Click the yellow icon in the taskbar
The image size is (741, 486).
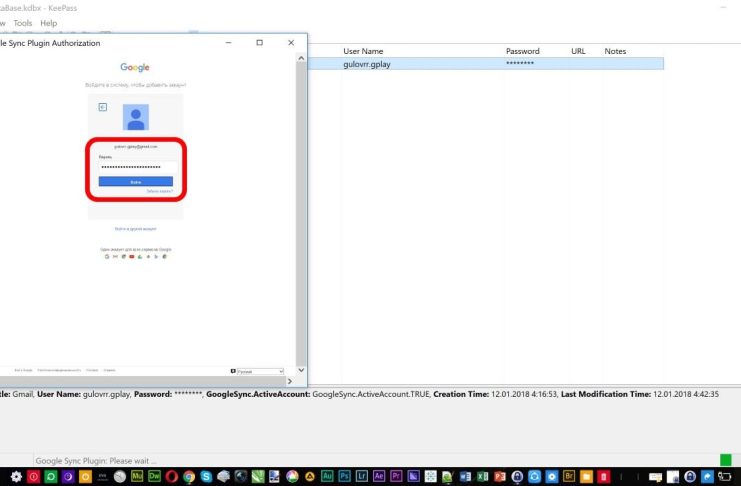pos(85,477)
